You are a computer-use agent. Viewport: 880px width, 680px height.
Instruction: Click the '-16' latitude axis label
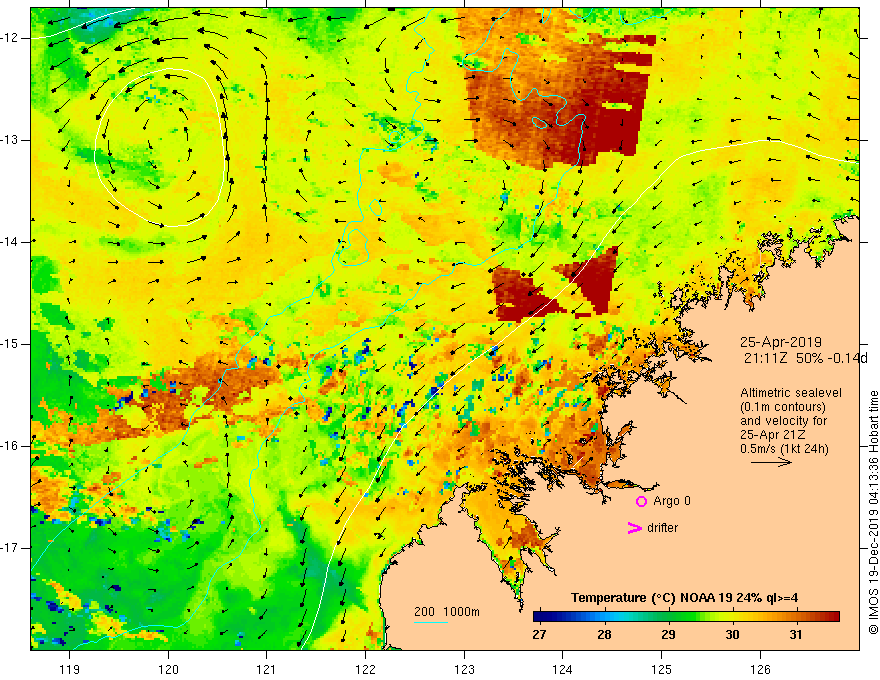(x=11, y=446)
